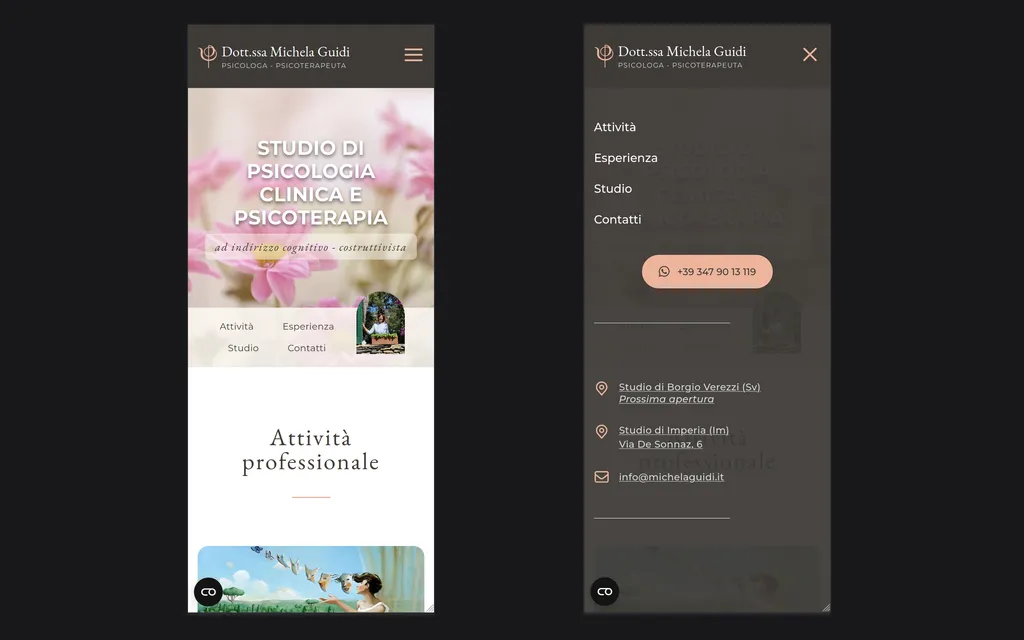Close the menu with the X icon
The width and height of the screenshot is (1024, 640).
pyautogui.click(x=809, y=55)
